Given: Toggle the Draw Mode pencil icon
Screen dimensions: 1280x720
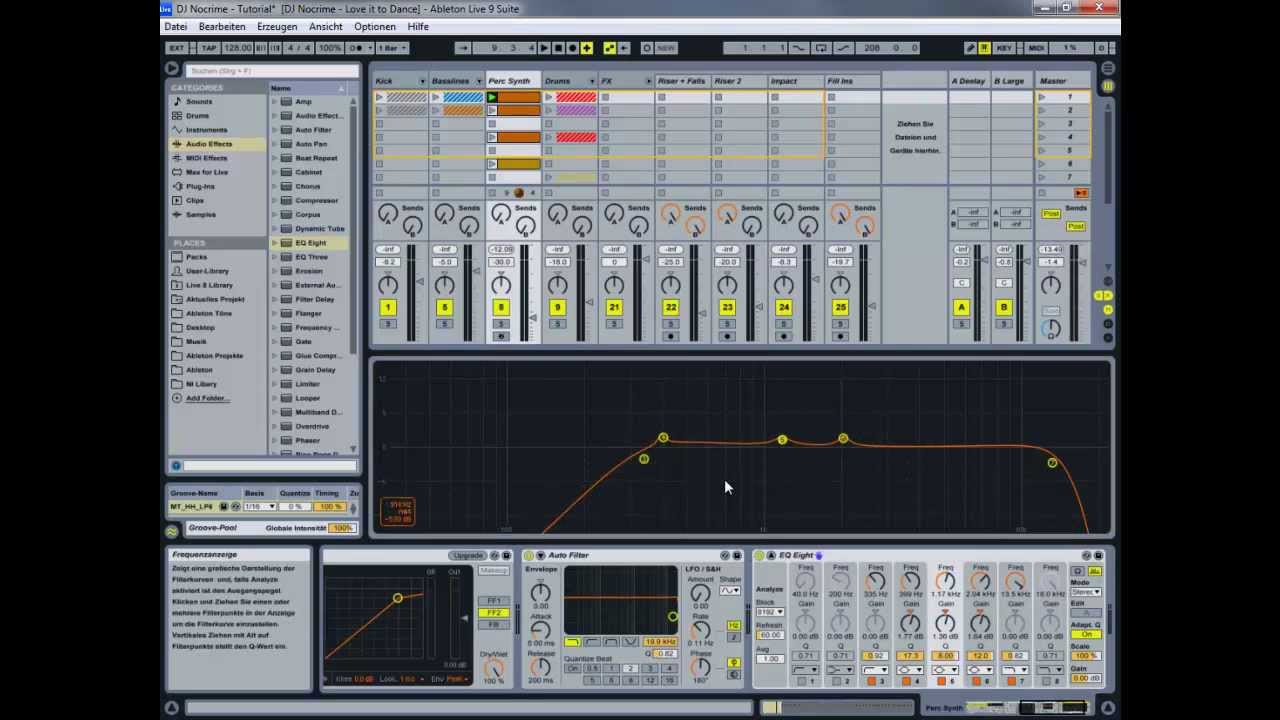Looking at the screenshot, I should tap(970, 48).
